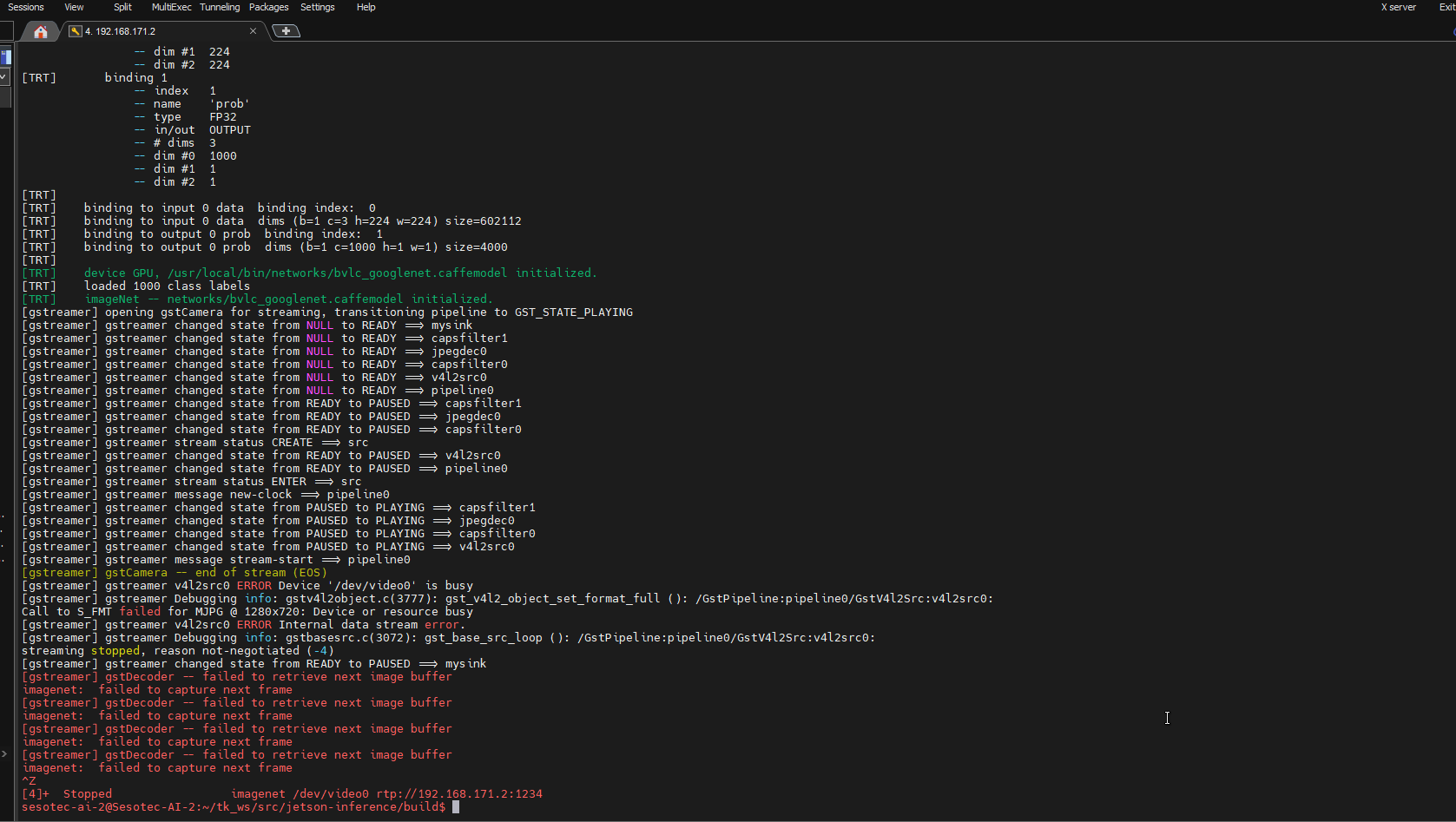Click 'NULL to READY ==> jpegdec0' line

click(254, 352)
